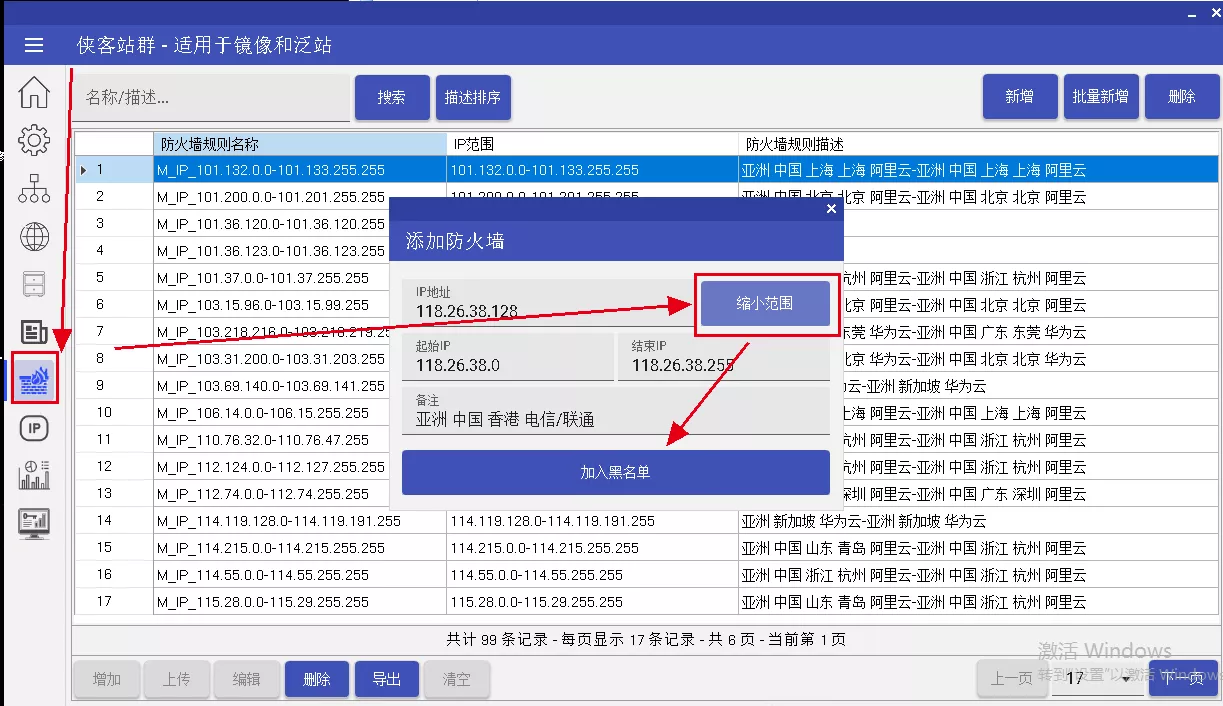1223x706 pixels.
Task: Open the monitor icon in sidebar
Action: pyautogui.click(x=34, y=522)
